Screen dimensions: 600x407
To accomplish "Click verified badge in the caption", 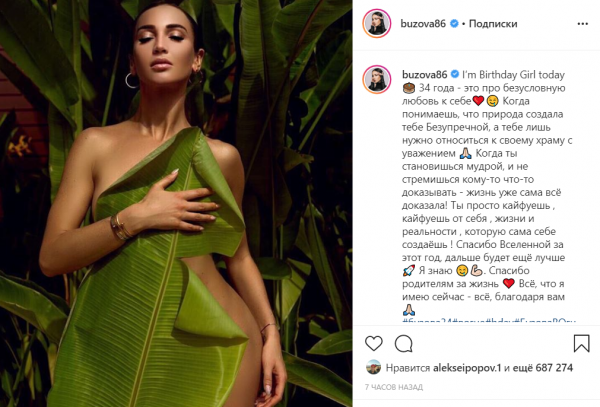I will [455, 74].
